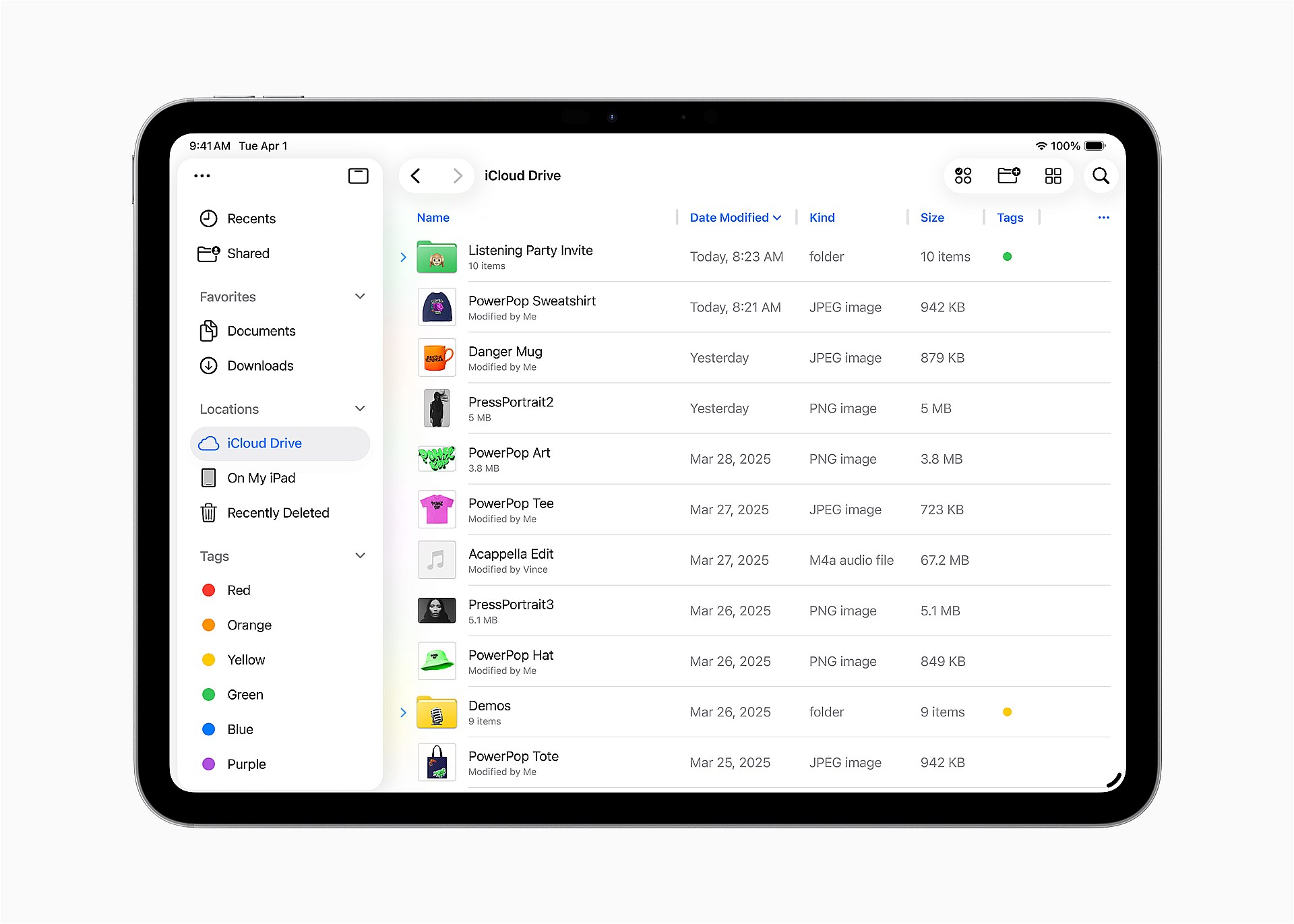Image resolution: width=1294 pixels, height=924 pixels.
Task: Go forward with the right chevron
Action: pyautogui.click(x=458, y=176)
